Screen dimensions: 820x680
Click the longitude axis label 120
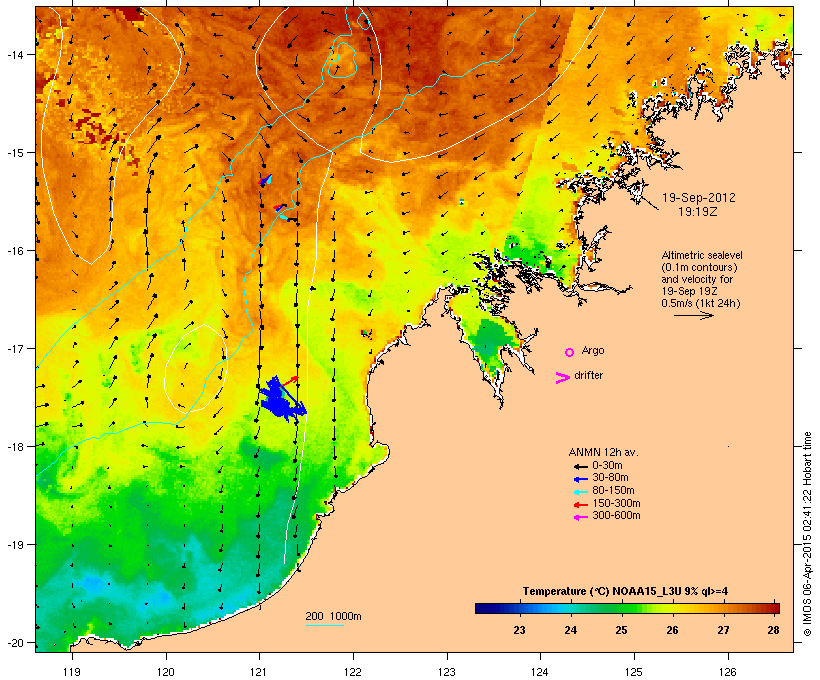[166, 672]
